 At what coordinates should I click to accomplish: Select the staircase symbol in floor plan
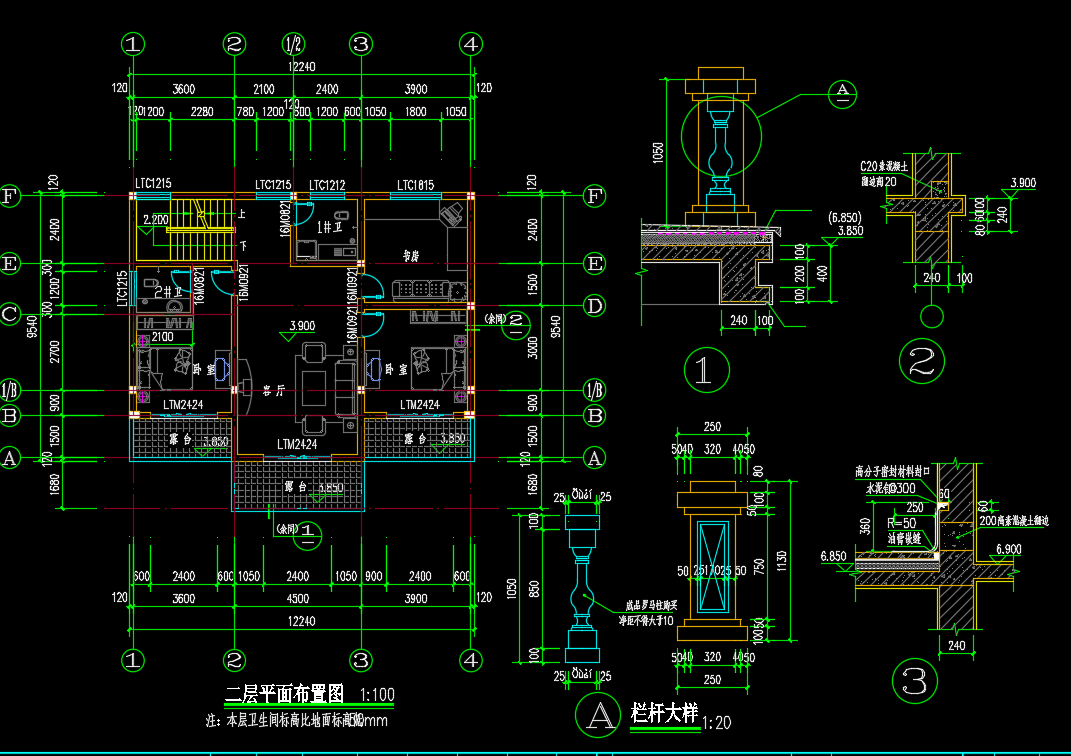(201, 229)
